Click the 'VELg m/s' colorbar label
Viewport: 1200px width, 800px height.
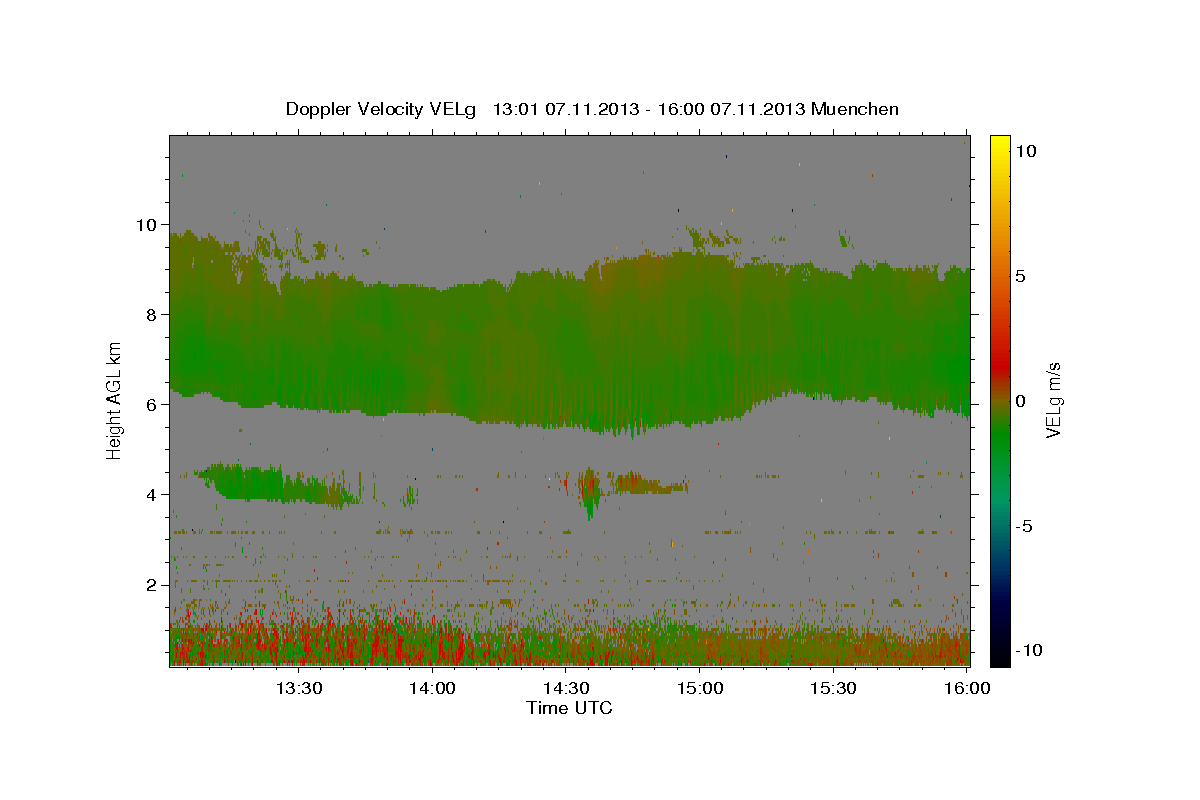(1053, 399)
